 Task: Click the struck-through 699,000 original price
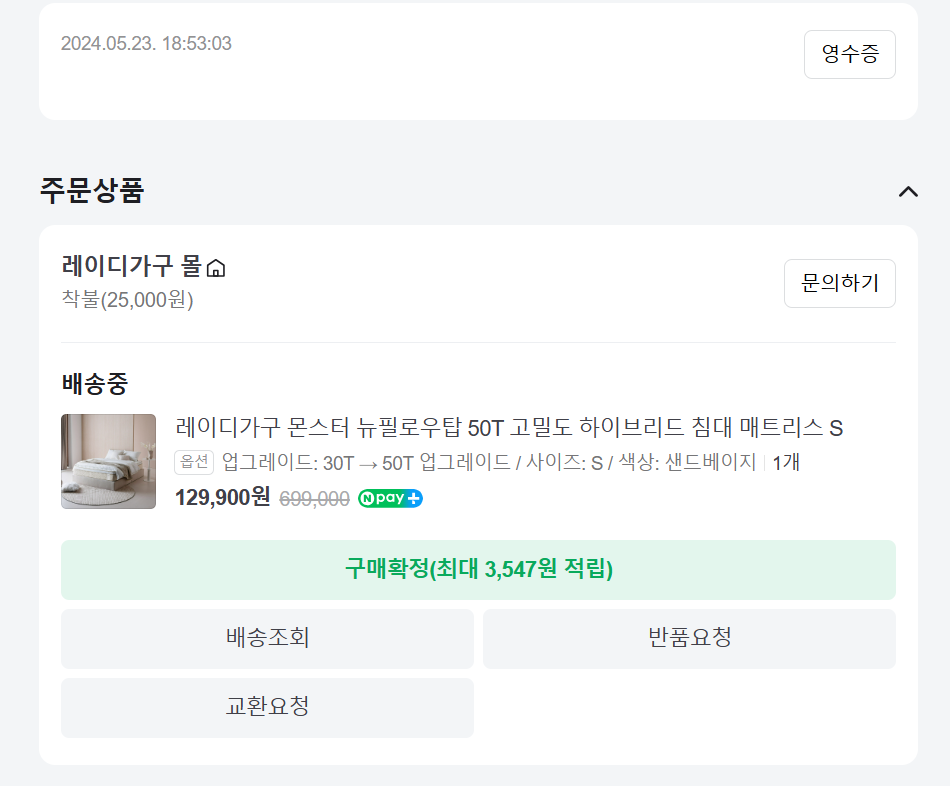(x=314, y=499)
